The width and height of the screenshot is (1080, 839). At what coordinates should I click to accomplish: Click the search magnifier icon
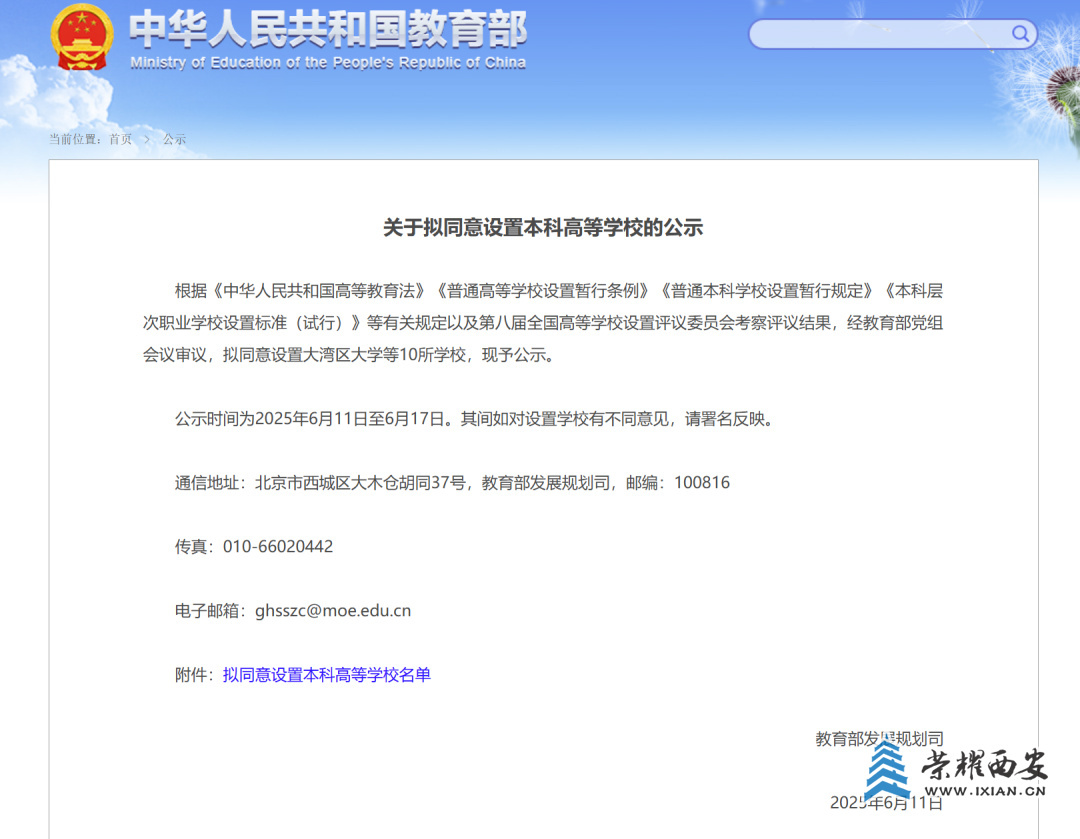(x=1020, y=33)
